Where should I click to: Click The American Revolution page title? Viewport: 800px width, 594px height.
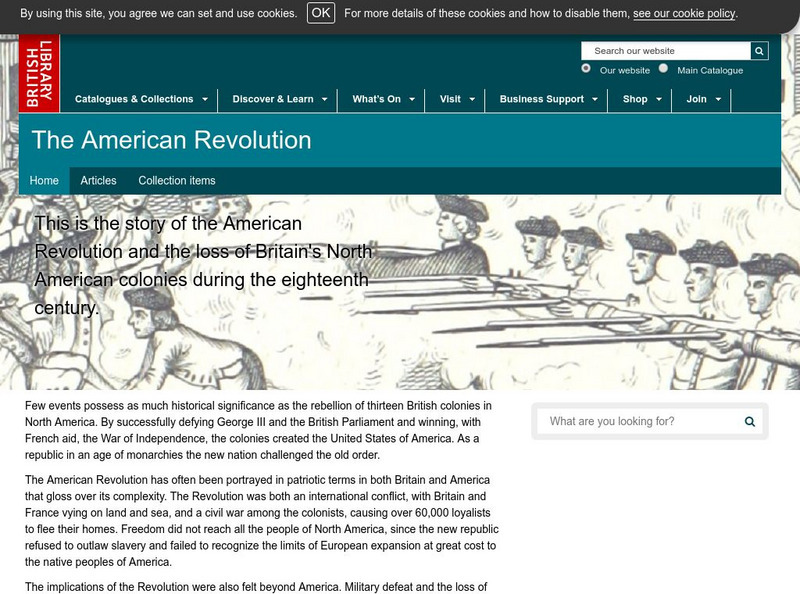coord(171,140)
